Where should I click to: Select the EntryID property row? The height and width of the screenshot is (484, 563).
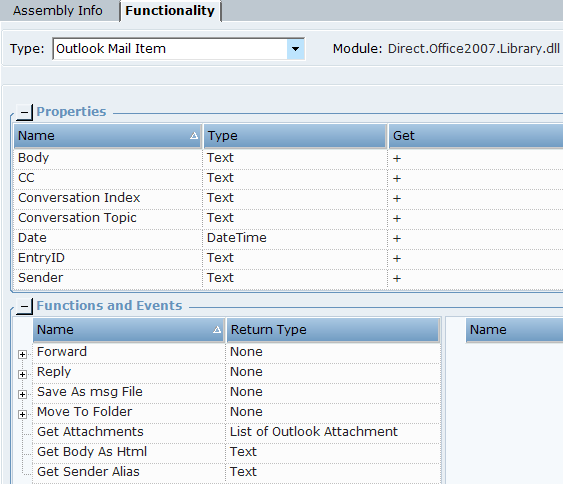(x=288, y=258)
